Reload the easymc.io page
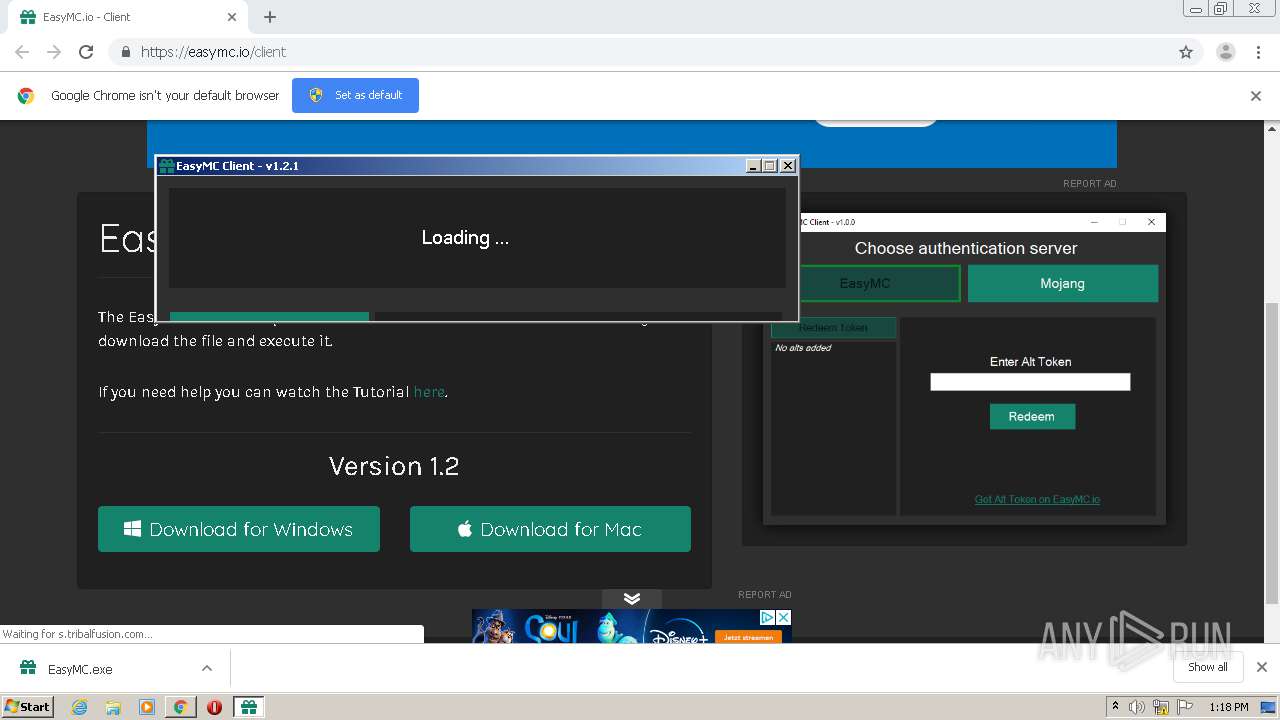Viewport: 1280px width, 720px height. pos(86,52)
